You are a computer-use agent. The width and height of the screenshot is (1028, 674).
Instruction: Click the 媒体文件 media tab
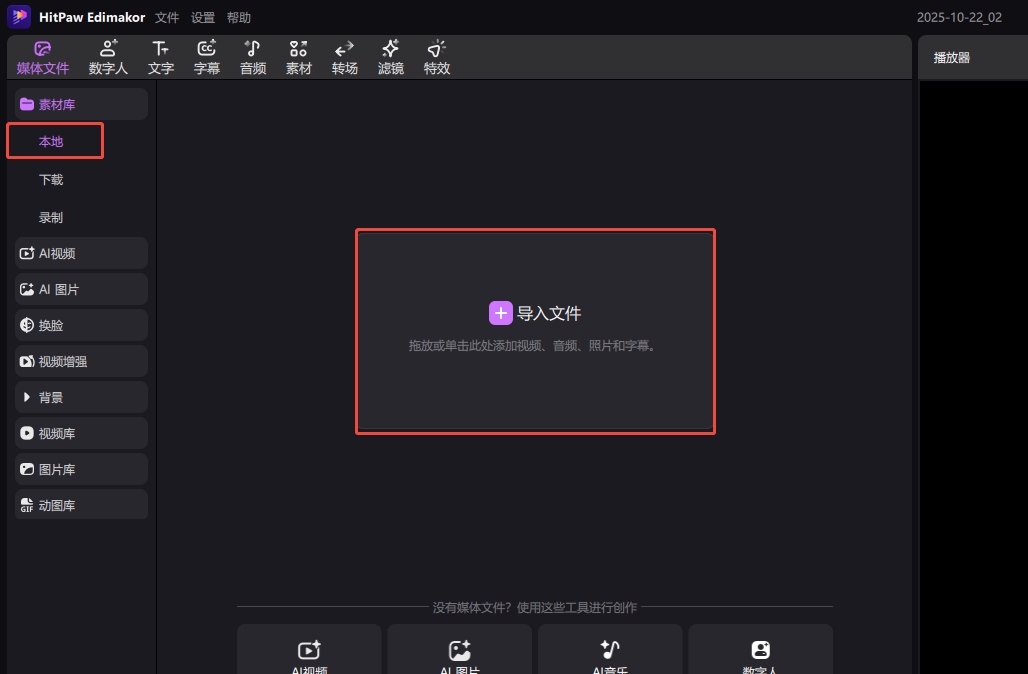[43, 57]
